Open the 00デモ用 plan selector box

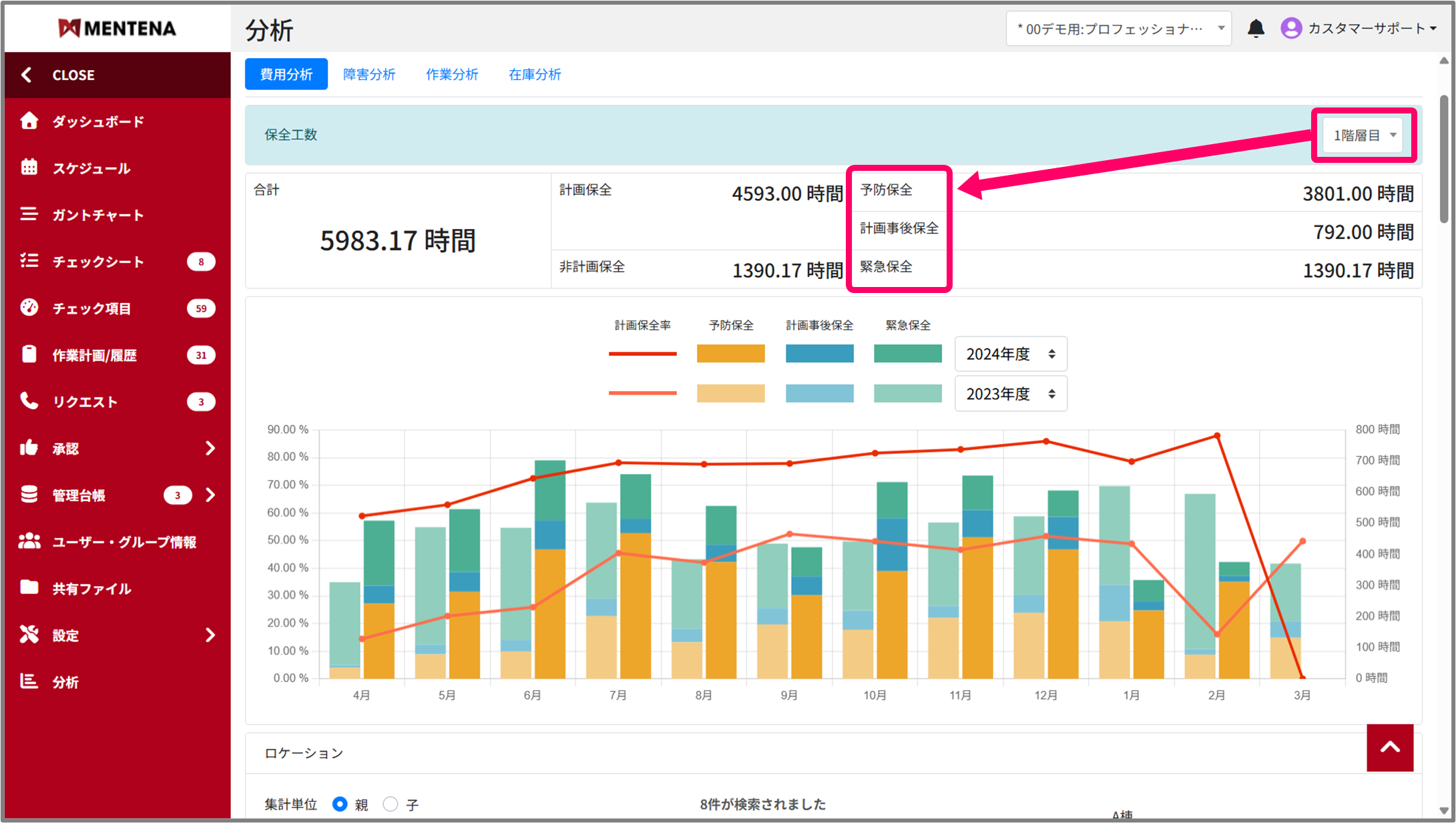pos(1118,29)
